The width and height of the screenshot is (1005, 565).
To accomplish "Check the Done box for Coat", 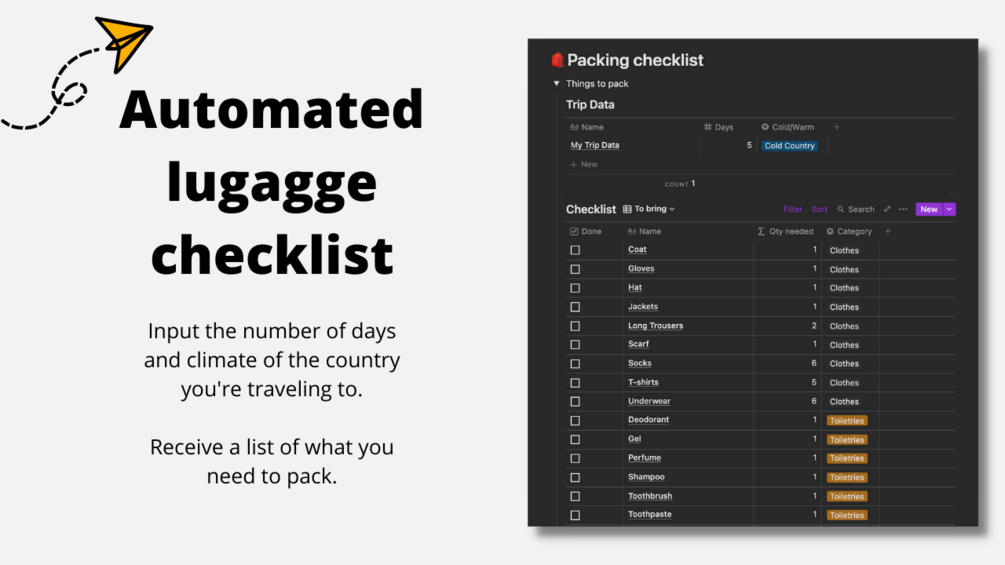I will point(575,250).
